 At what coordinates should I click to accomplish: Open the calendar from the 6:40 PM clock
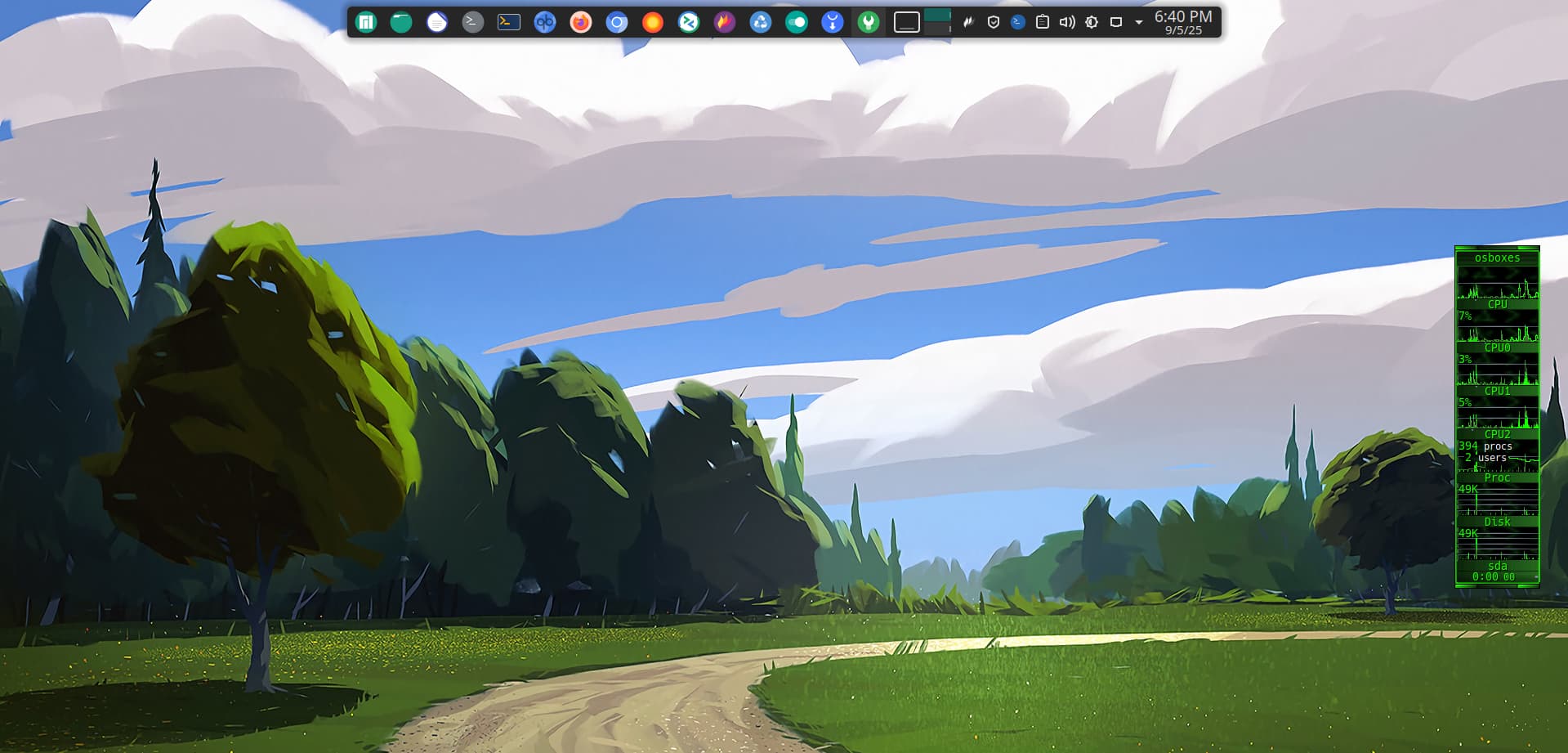click(x=1182, y=22)
